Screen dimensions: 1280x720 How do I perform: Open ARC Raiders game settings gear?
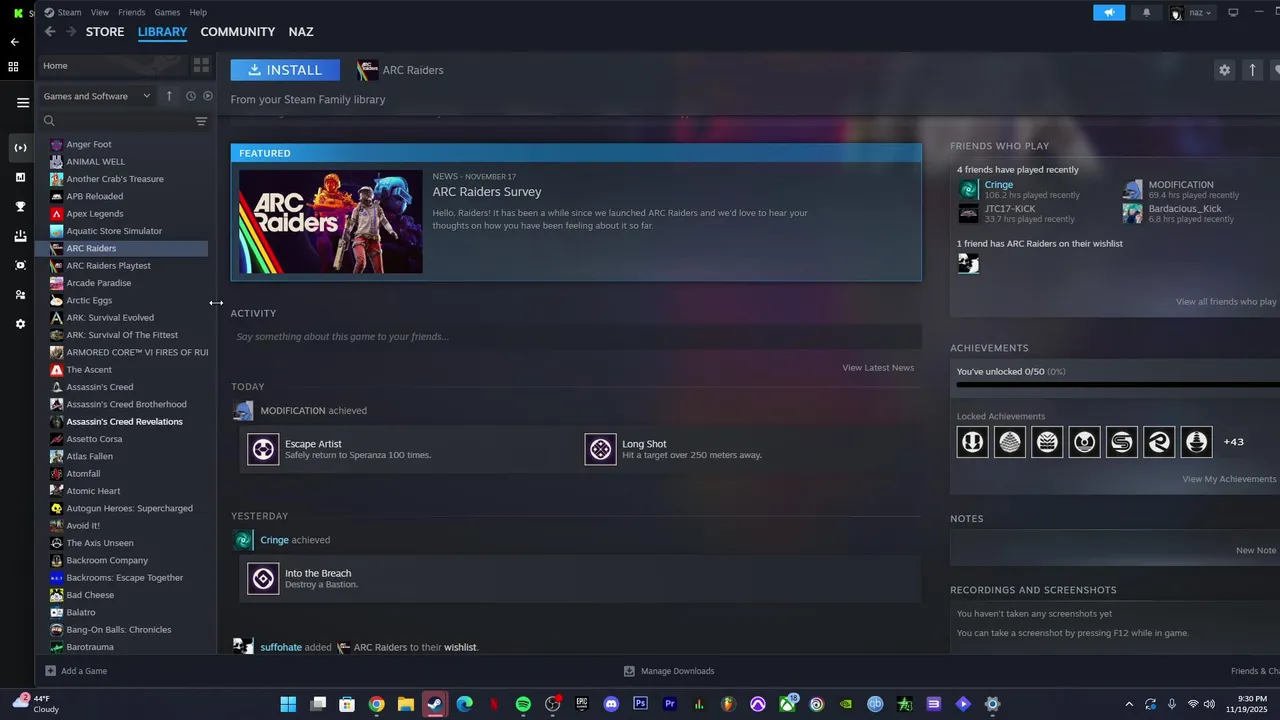click(x=1224, y=70)
